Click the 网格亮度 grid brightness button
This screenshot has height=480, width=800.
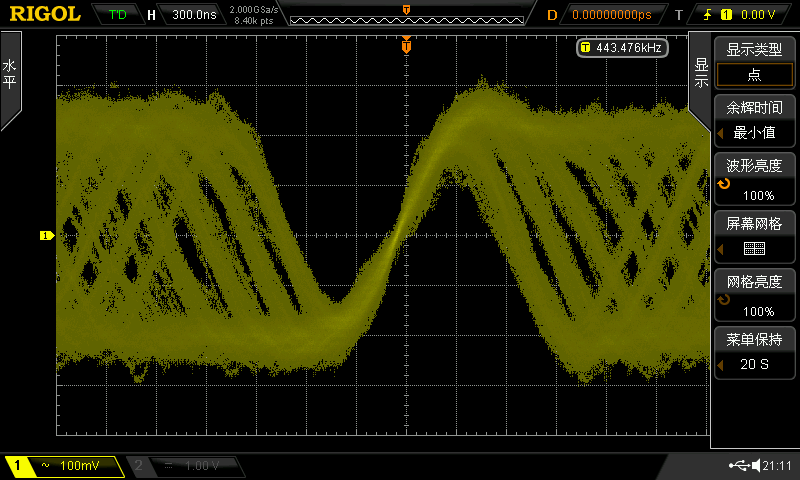(754, 282)
